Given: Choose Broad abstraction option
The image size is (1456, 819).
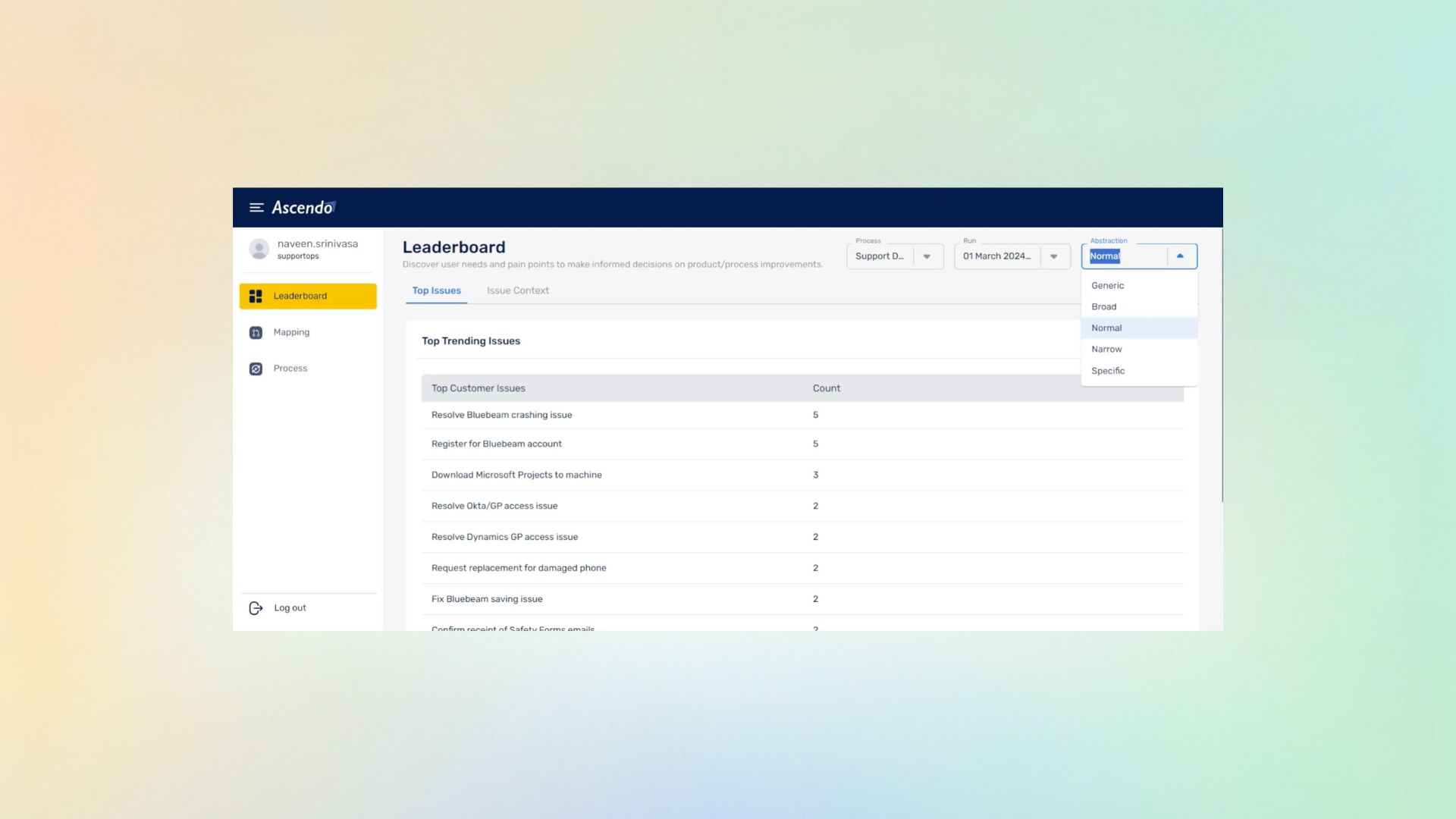Looking at the screenshot, I should click(1104, 307).
